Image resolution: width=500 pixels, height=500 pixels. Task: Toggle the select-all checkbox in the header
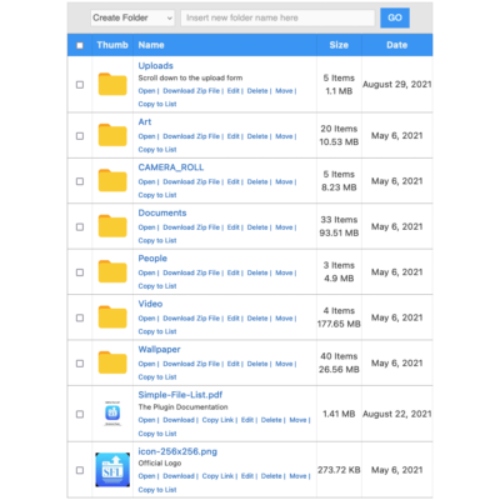80,45
